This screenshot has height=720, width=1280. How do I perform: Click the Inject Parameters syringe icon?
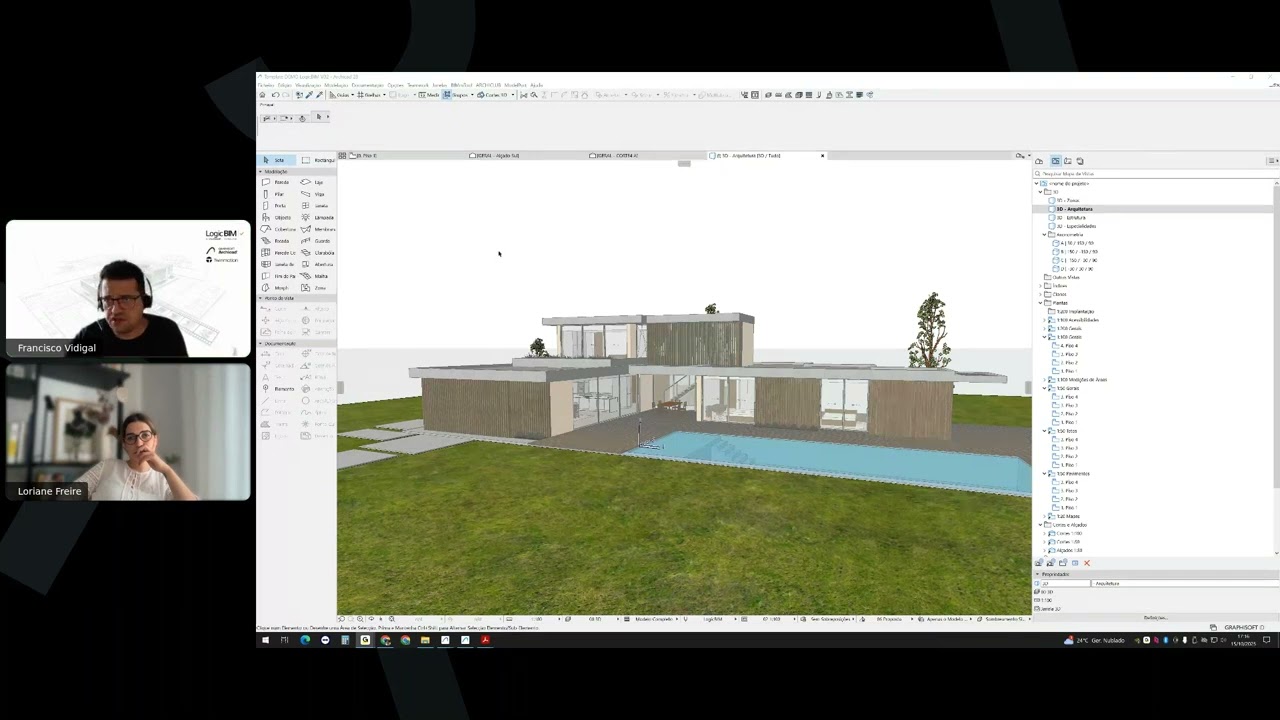pos(319,95)
